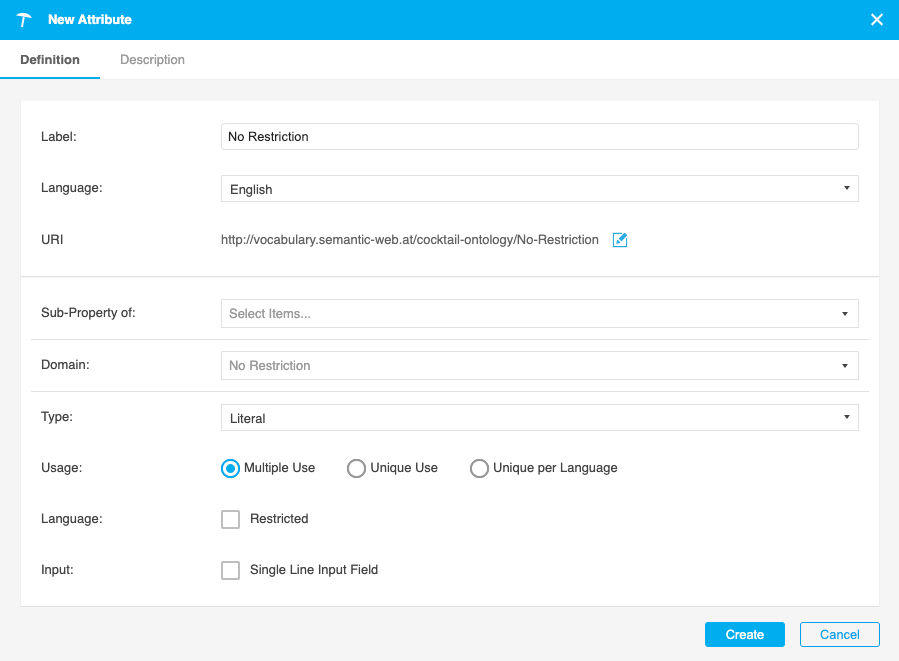This screenshot has height=661, width=899.
Task: Select the Definition tab
Action: [x=50, y=60]
